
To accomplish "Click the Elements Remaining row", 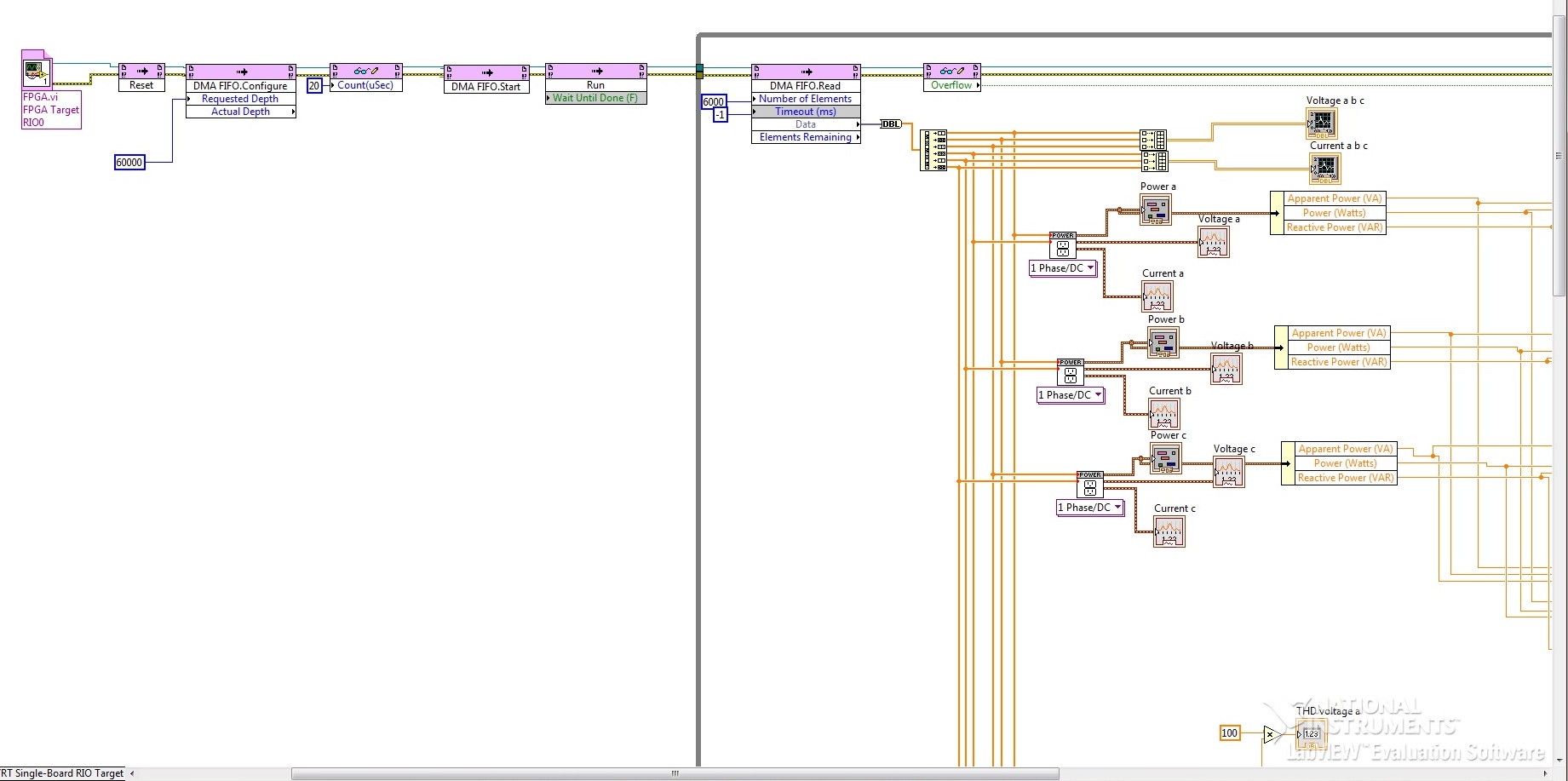I will click(806, 137).
